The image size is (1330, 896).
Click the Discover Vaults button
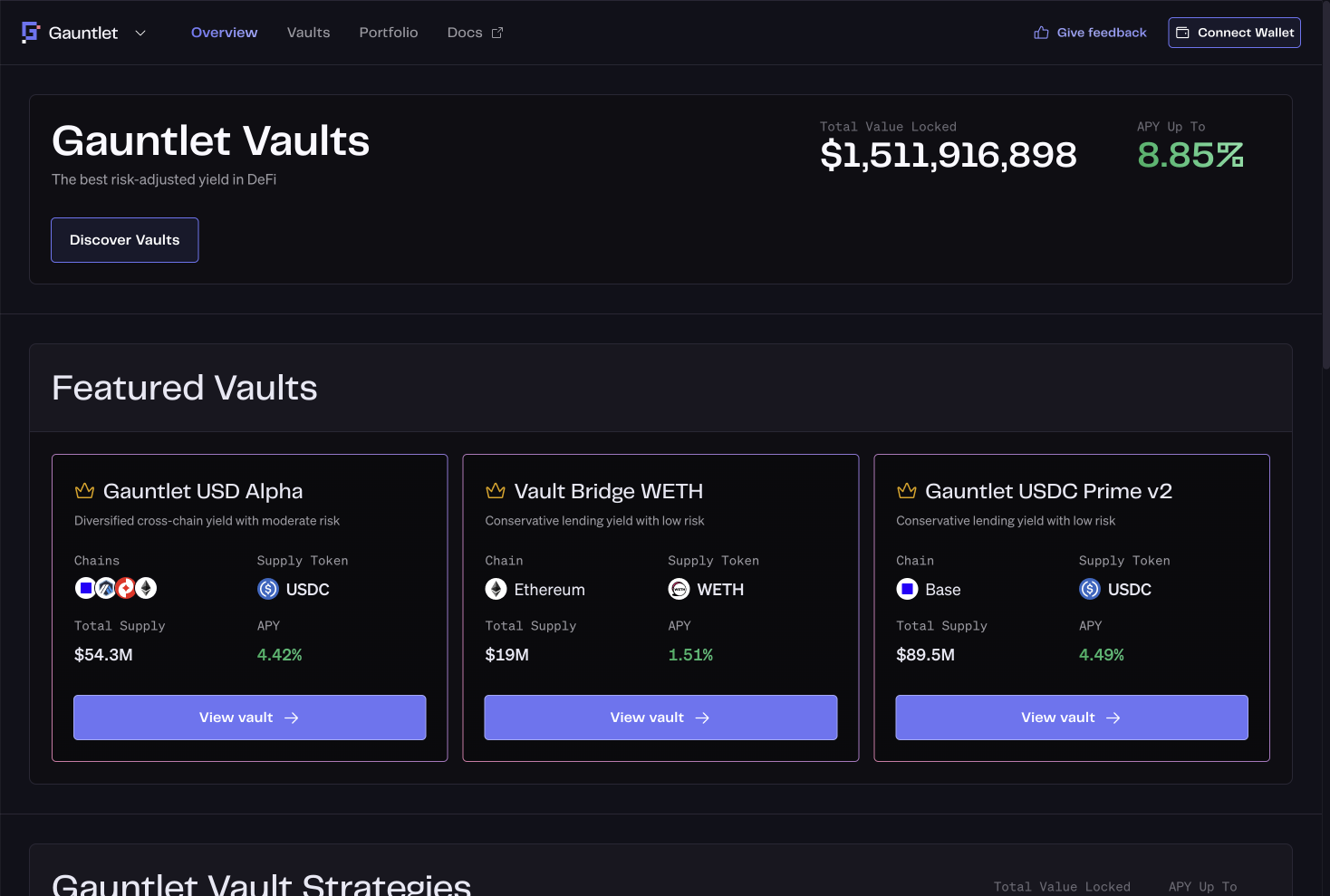point(125,240)
